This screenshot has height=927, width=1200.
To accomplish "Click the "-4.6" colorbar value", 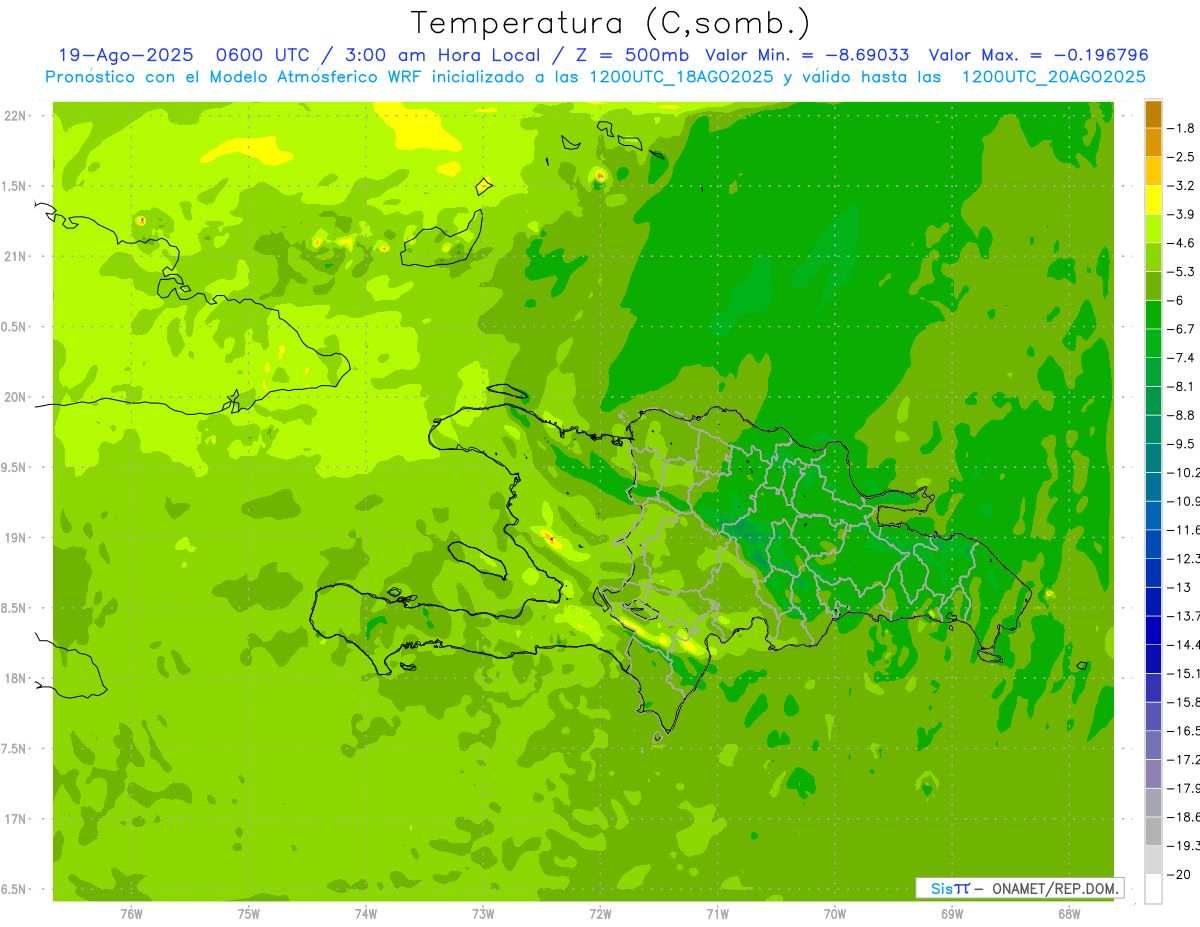I will coord(1181,243).
